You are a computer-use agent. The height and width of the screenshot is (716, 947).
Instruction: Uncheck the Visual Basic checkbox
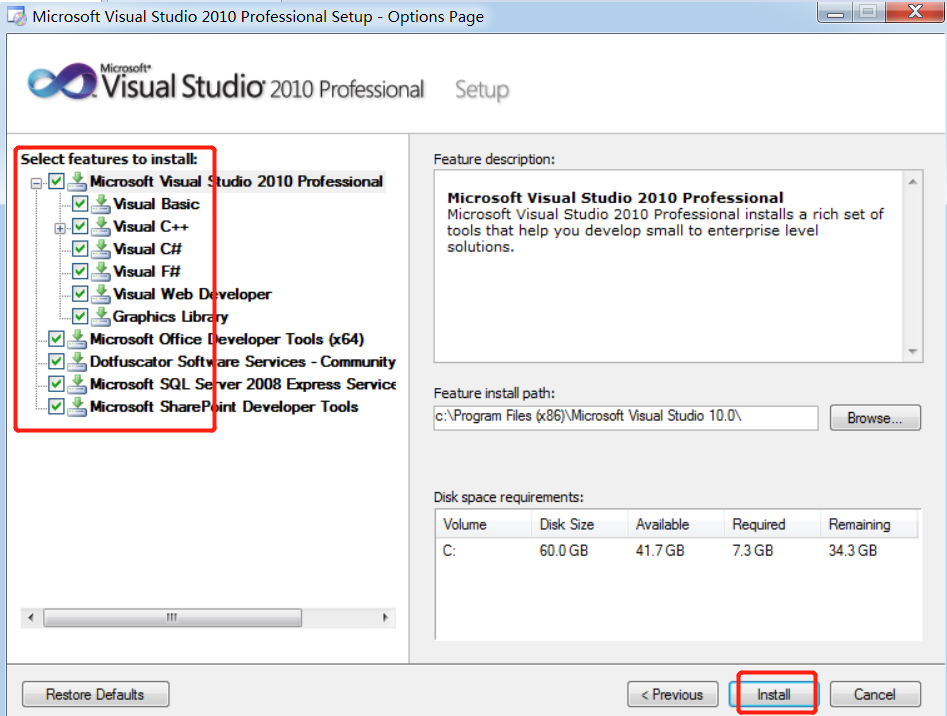coord(80,204)
